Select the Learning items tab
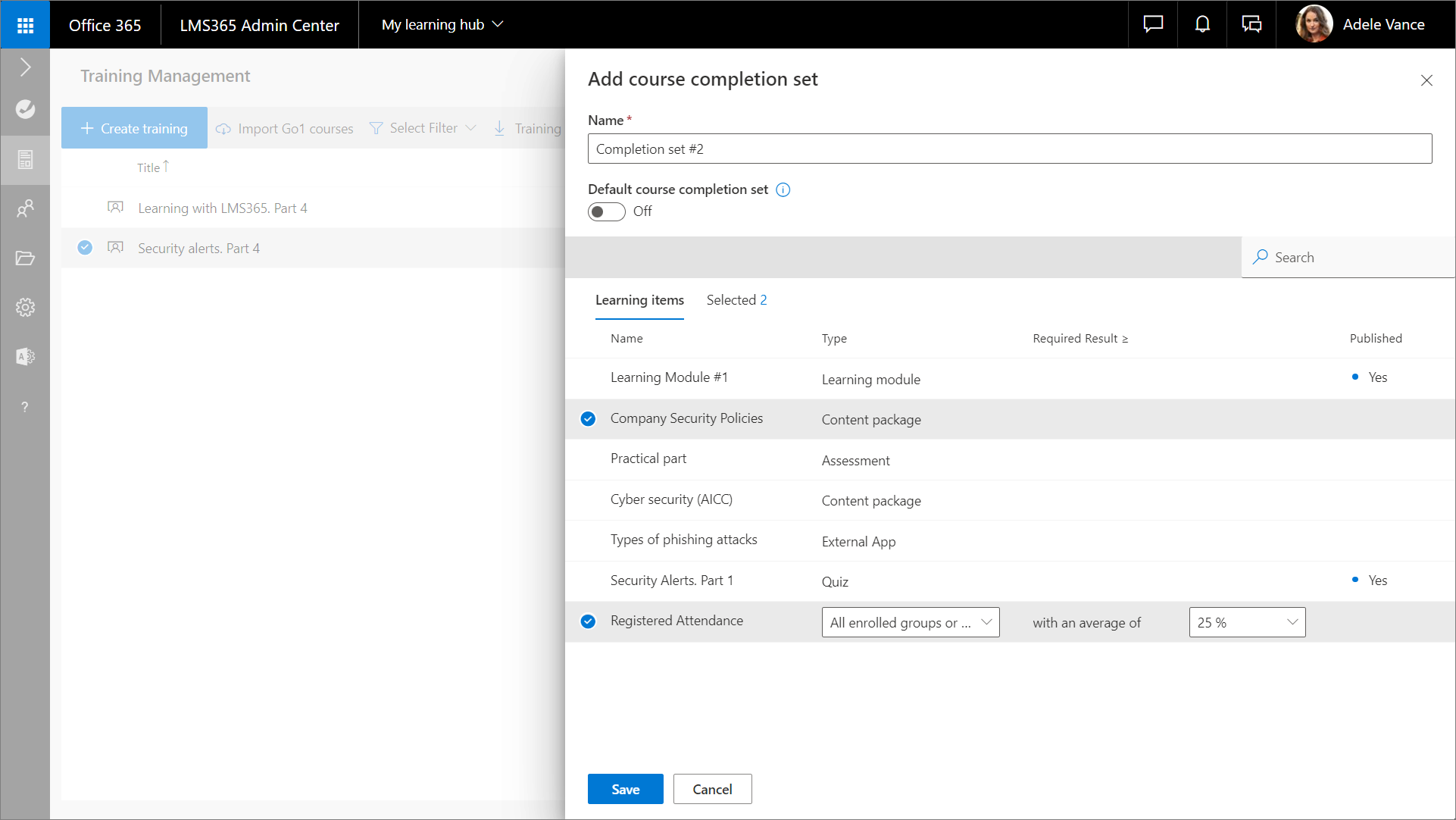This screenshot has height=820, width=1456. pyautogui.click(x=639, y=300)
